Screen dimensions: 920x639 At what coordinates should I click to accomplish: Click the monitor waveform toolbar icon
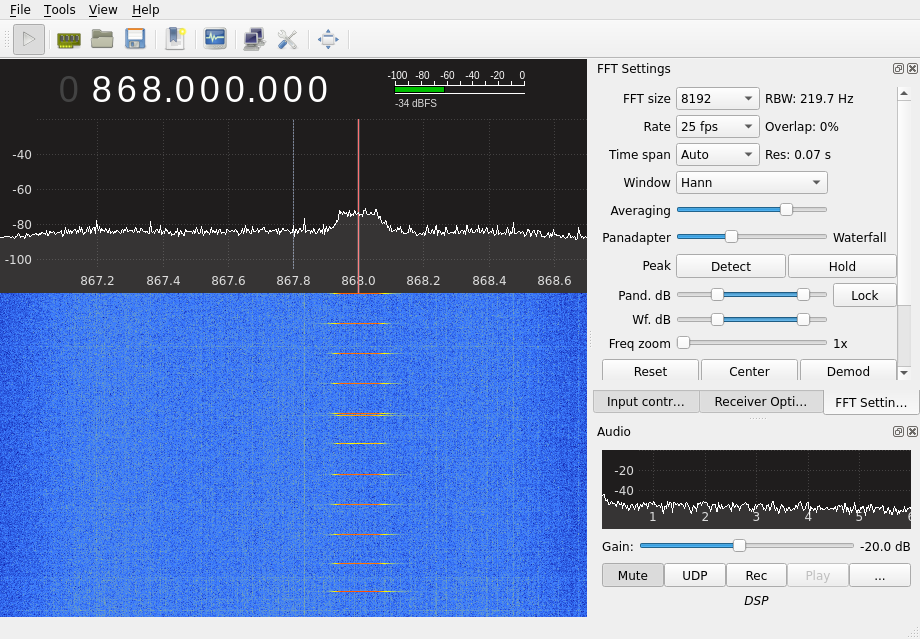(214, 39)
